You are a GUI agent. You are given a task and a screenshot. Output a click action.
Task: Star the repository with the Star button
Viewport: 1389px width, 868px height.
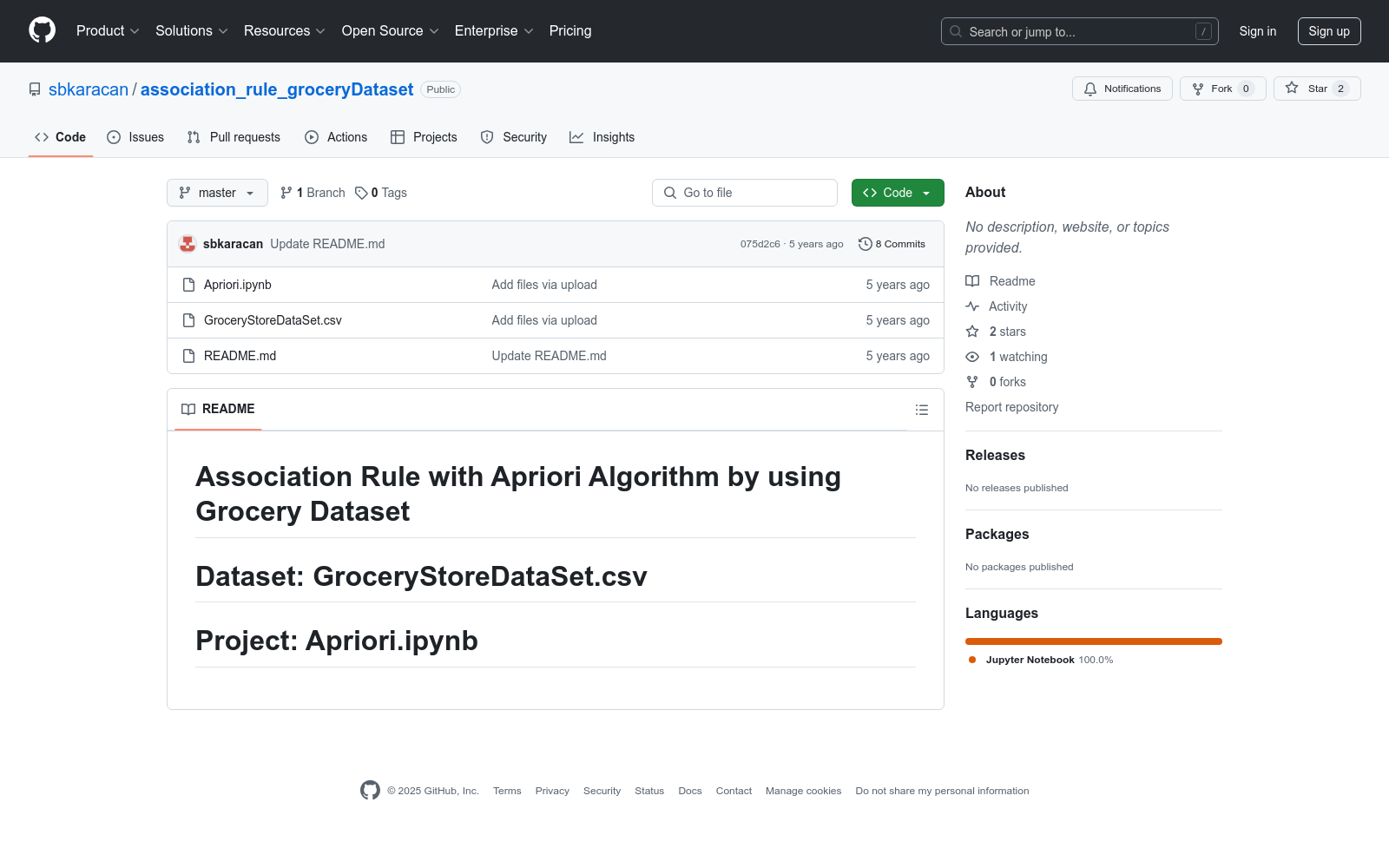[1317, 89]
